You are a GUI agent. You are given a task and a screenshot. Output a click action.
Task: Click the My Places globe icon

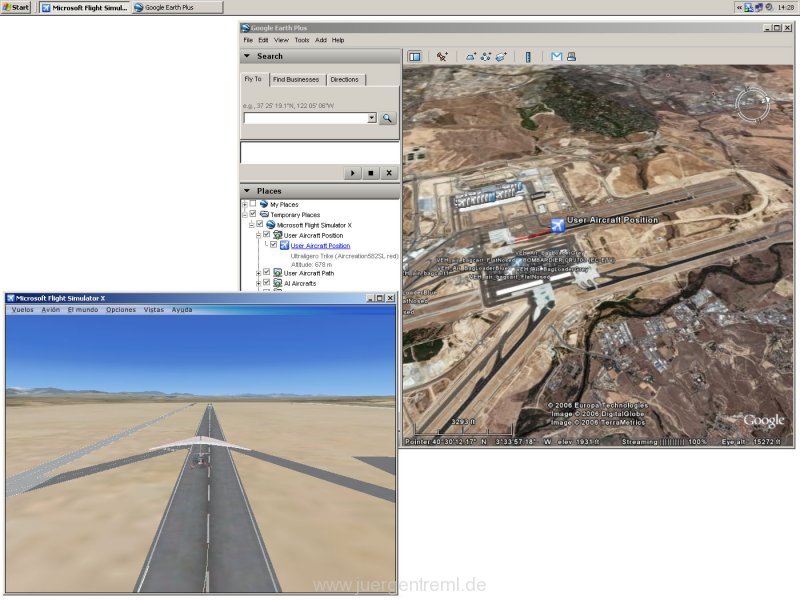(x=264, y=204)
